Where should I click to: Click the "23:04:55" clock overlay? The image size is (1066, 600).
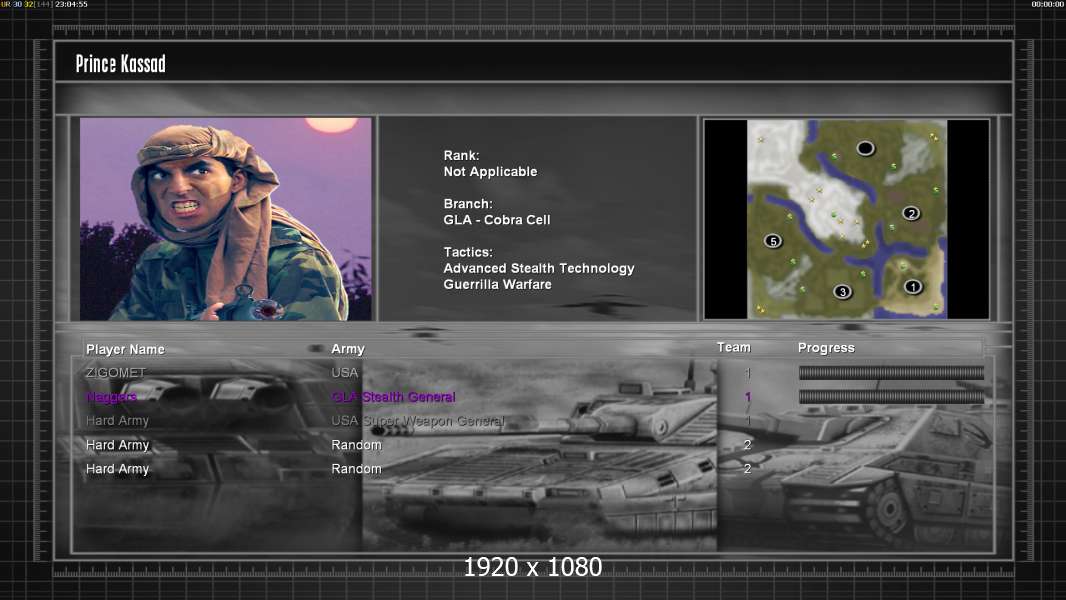click(71, 4)
